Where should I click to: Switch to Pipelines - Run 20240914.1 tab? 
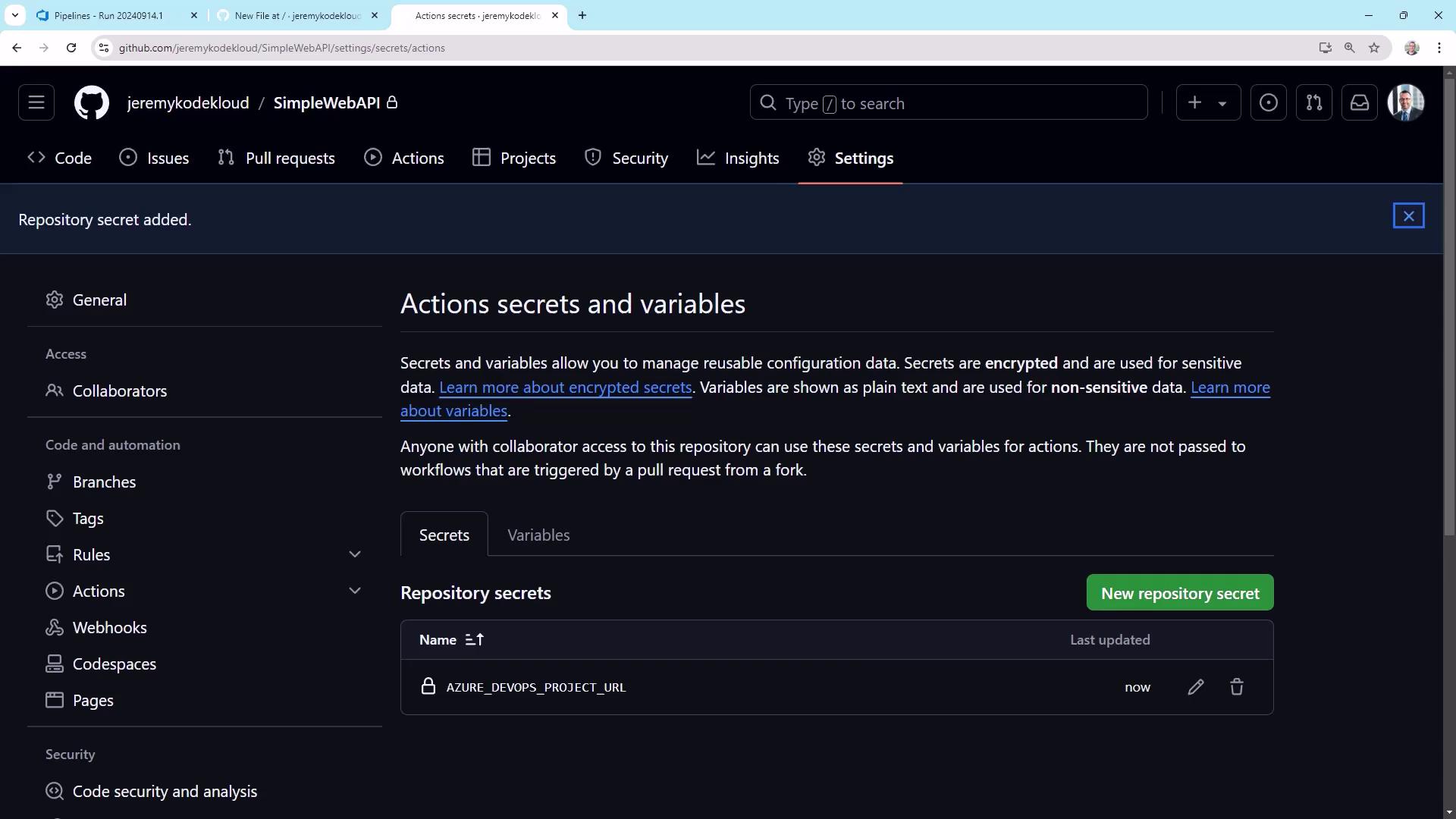click(108, 15)
